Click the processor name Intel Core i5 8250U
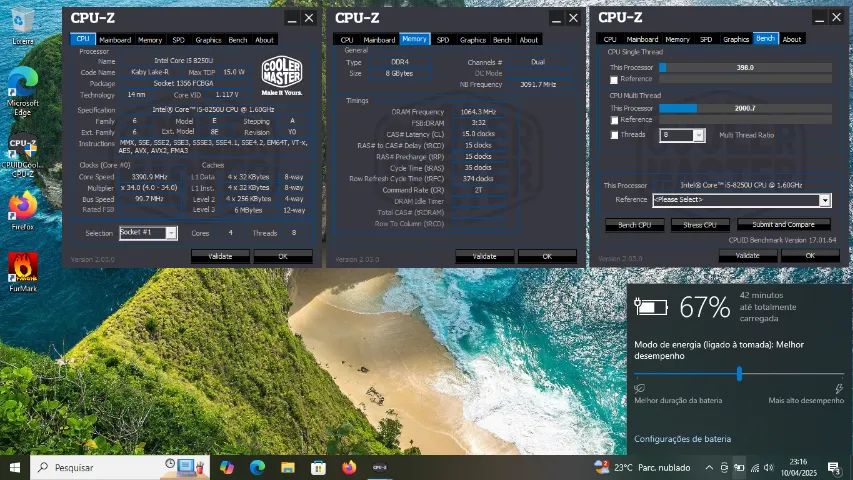The width and height of the screenshot is (853, 480). click(184, 60)
